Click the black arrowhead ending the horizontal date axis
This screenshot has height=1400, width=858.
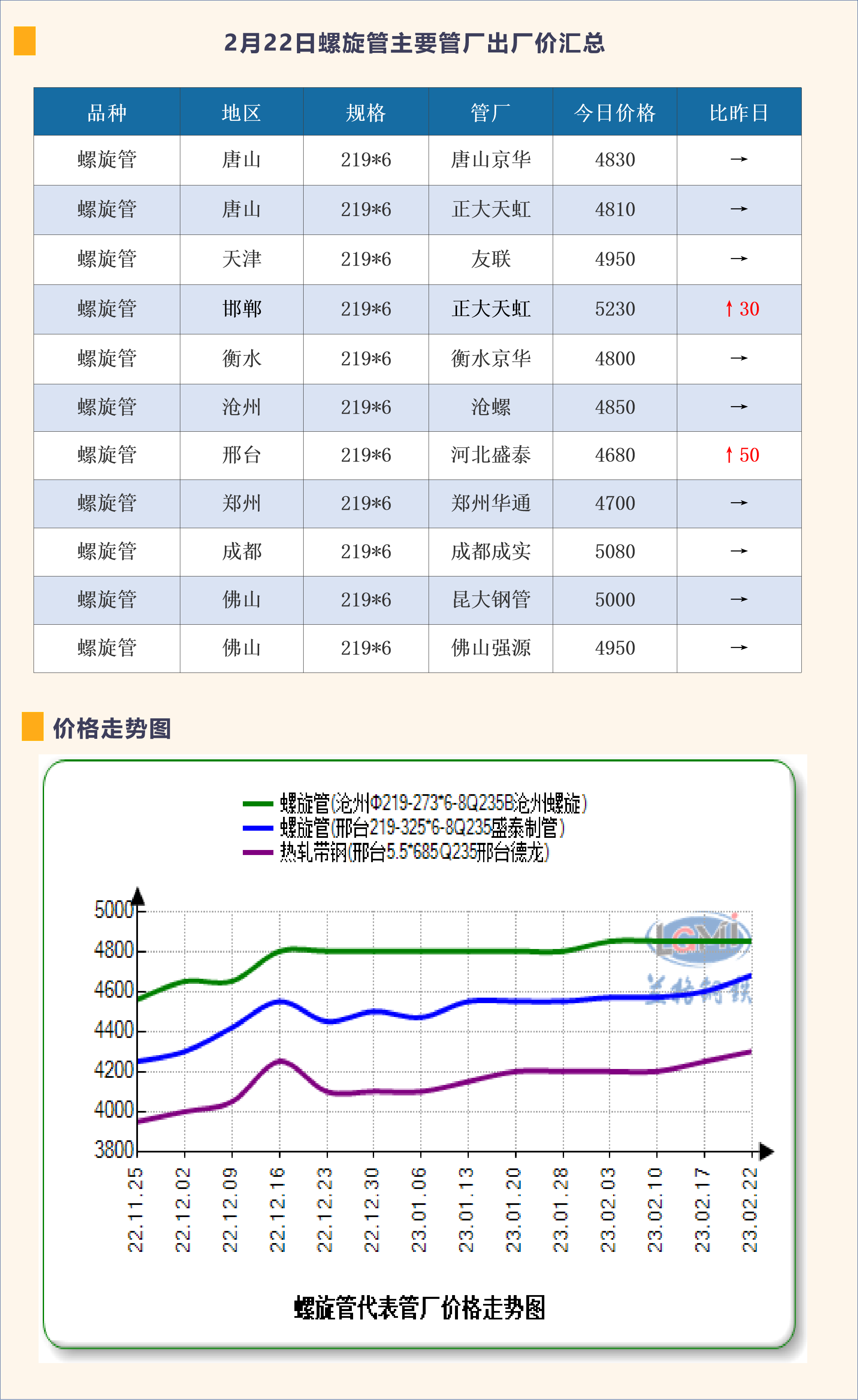(766, 1152)
